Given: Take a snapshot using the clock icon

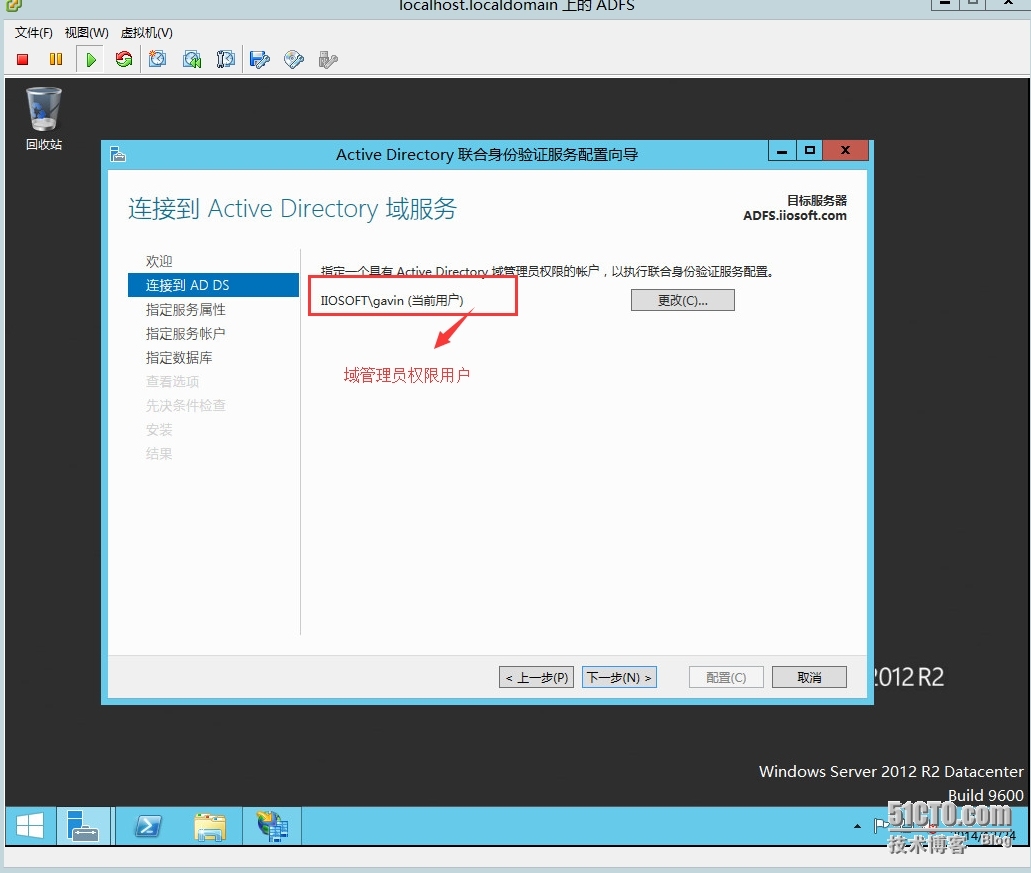Looking at the screenshot, I should pos(157,60).
